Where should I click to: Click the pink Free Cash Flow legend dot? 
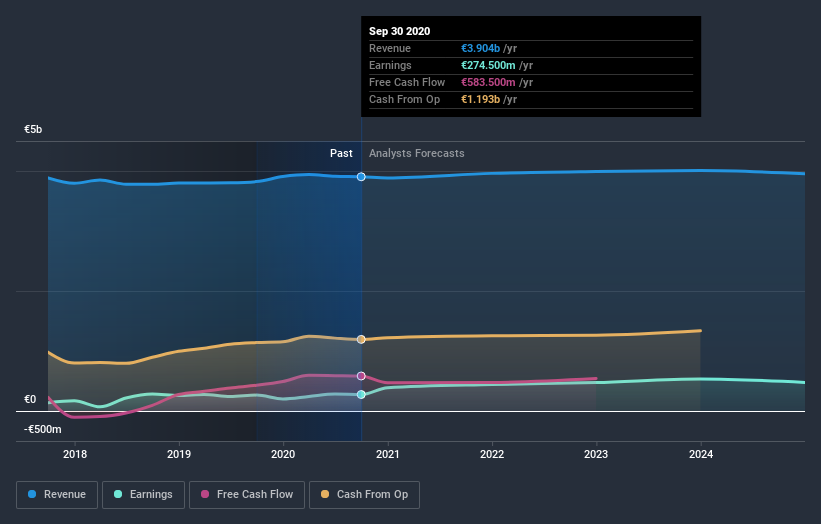[x=205, y=494]
